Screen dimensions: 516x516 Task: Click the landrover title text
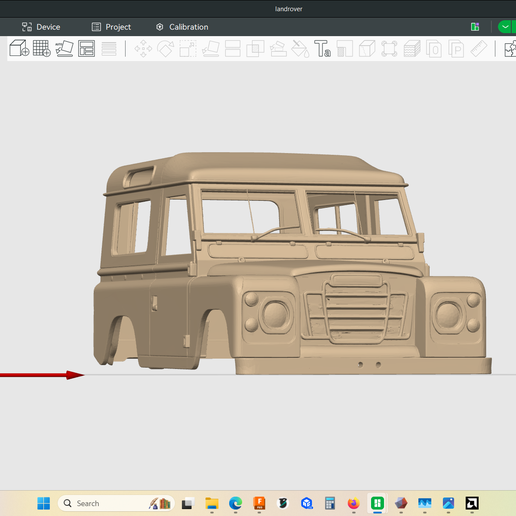289,9
